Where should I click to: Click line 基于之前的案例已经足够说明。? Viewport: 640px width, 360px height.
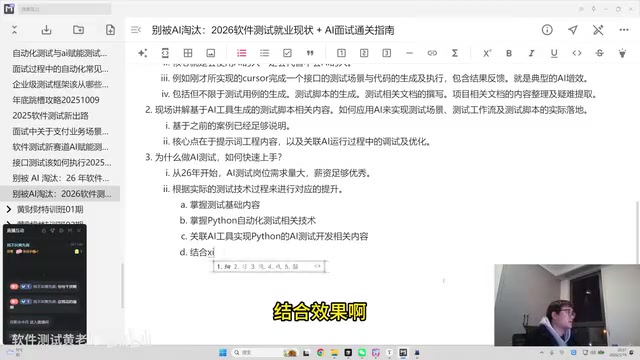click(x=231, y=126)
